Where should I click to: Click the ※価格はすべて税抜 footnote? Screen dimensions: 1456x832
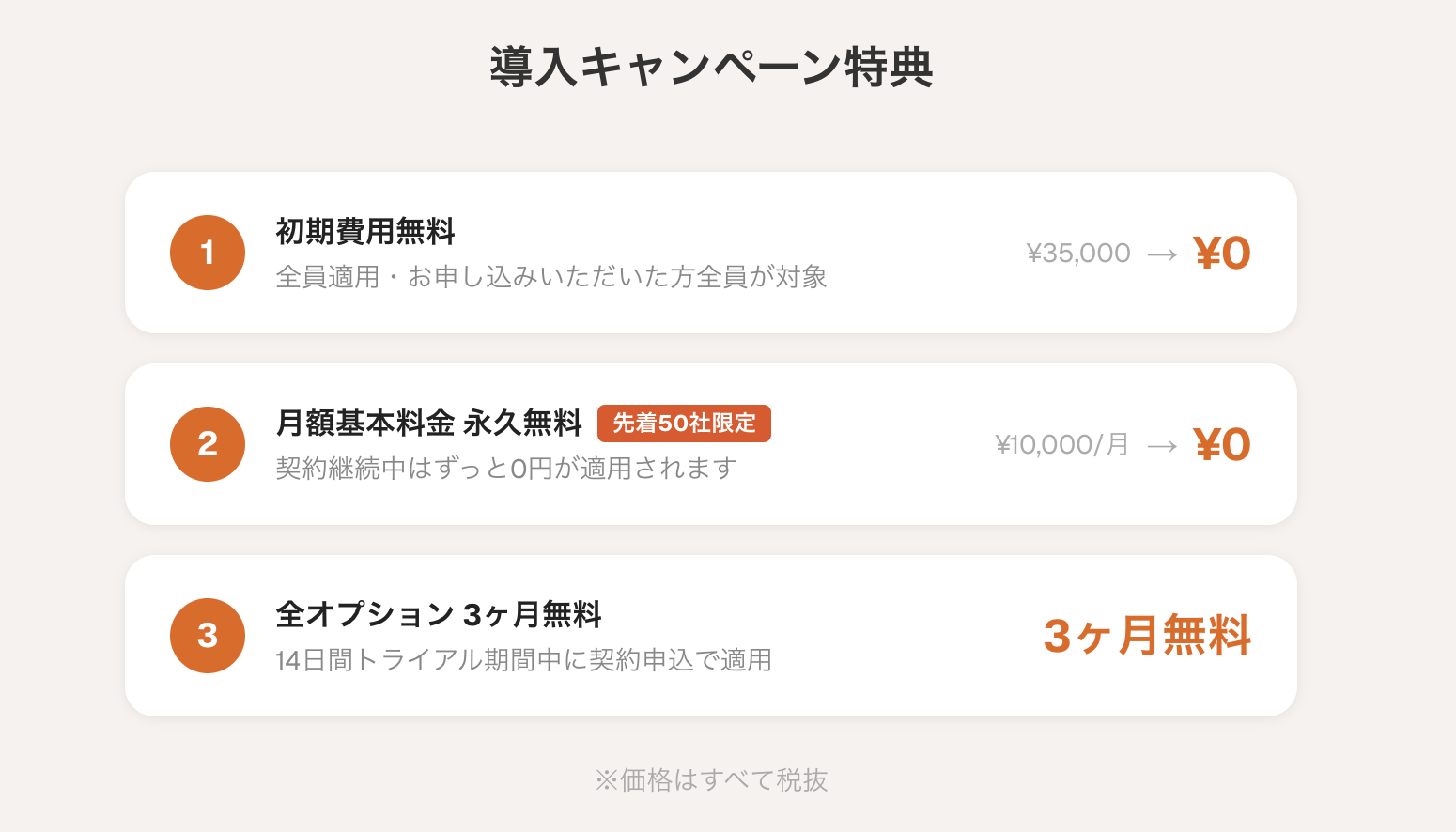pyautogui.click(x=711, y=780)
